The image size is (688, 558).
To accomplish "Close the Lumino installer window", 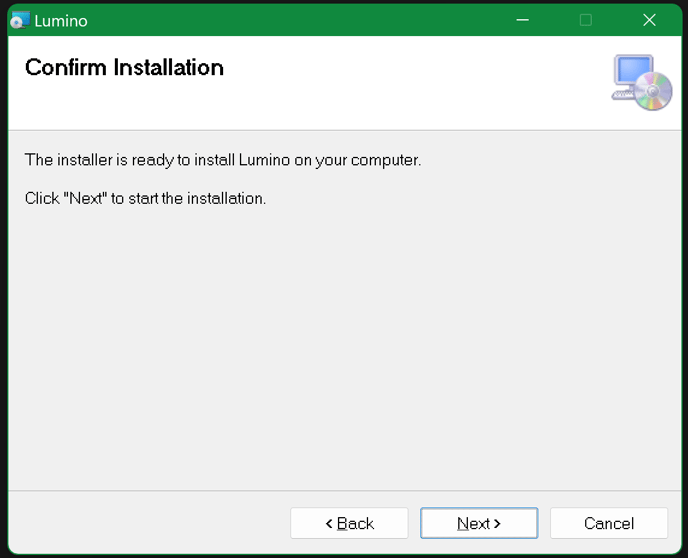I will 649,20.
